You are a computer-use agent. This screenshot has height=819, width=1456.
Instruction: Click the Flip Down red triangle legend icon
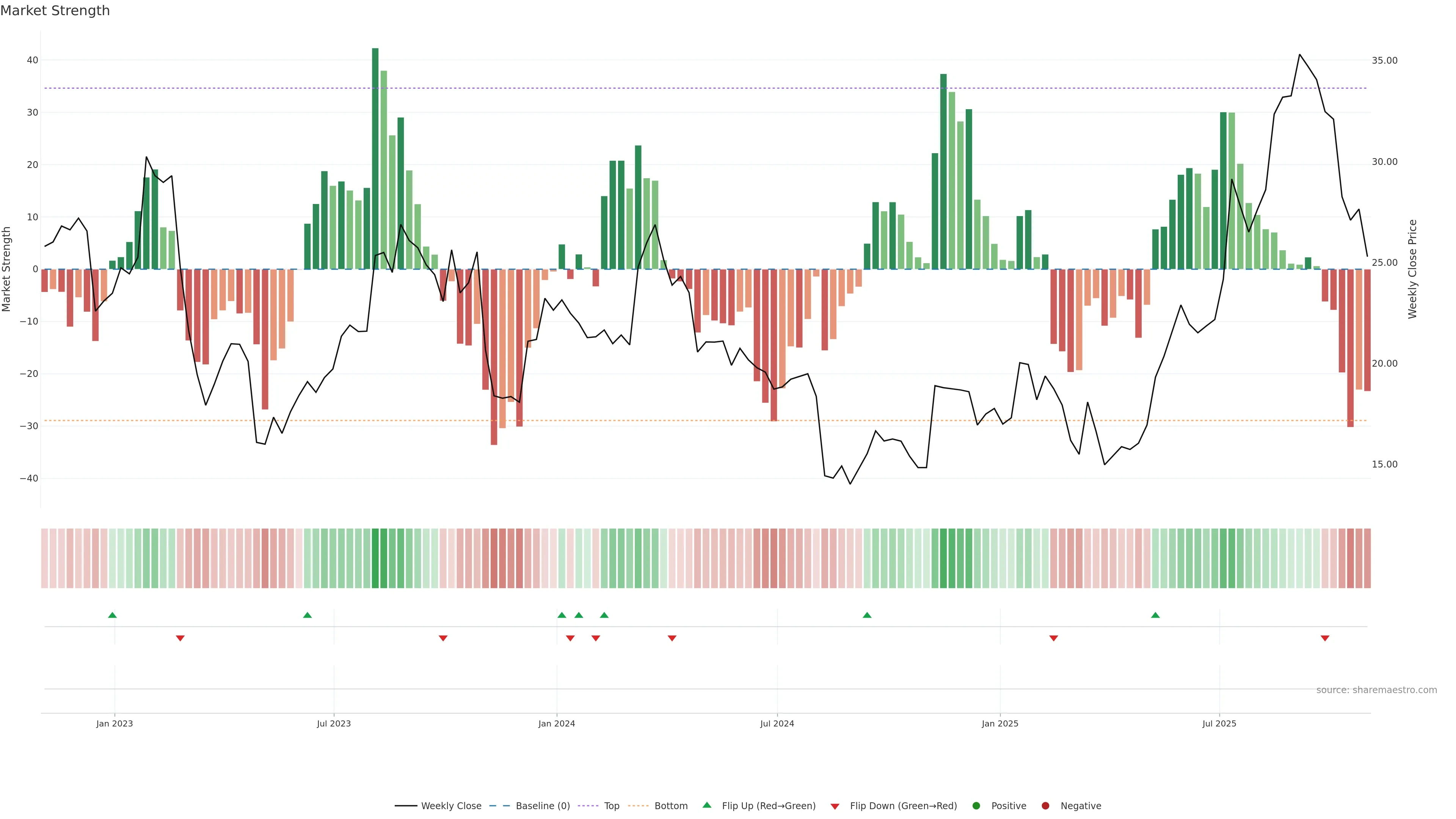click(x=835, y=806)
